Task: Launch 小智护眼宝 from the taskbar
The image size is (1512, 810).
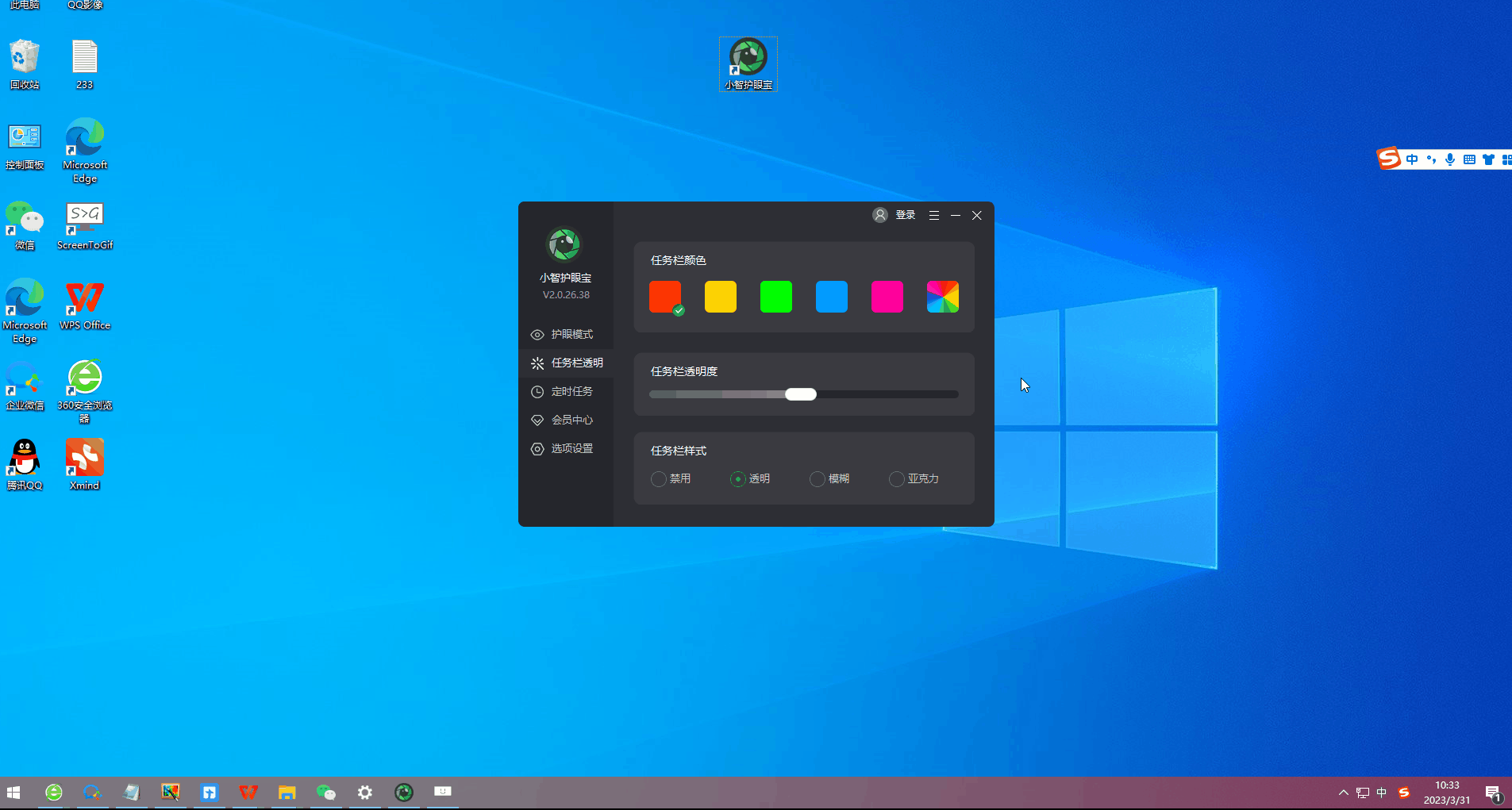Action: pos(404,791)
